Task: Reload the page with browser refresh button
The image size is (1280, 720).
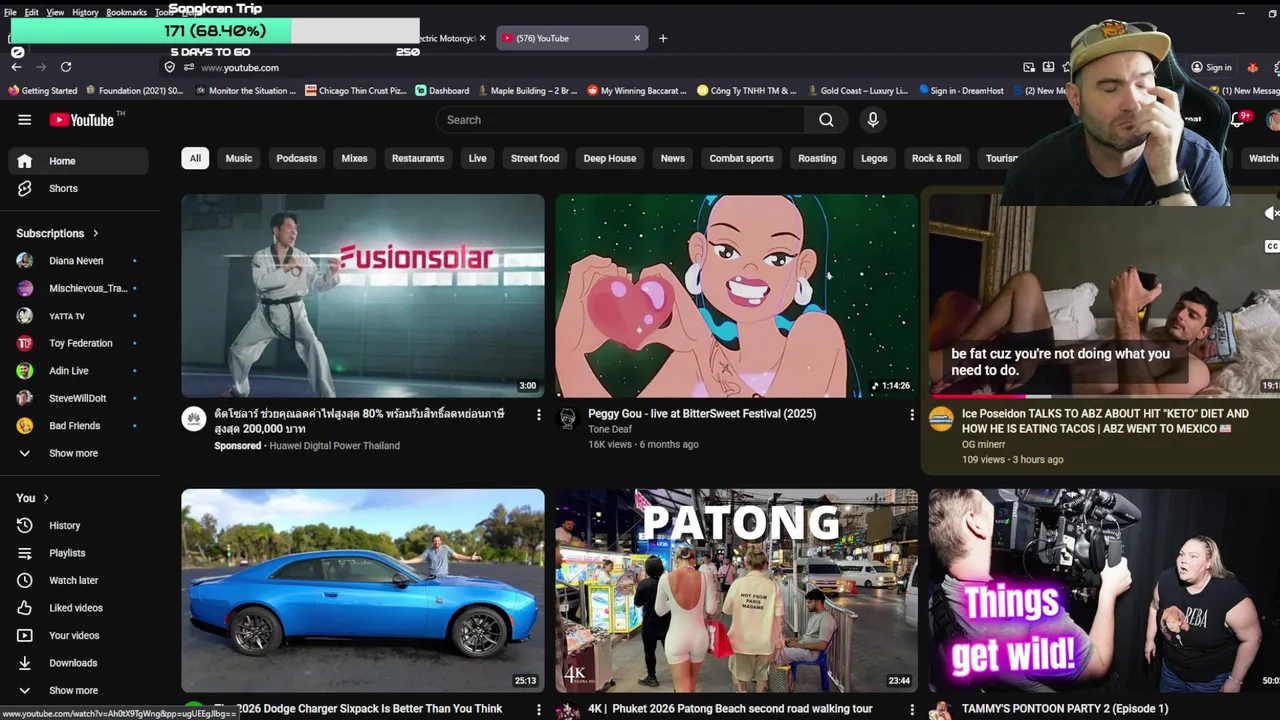Action: pyautogui.click(x=66, y=67)
